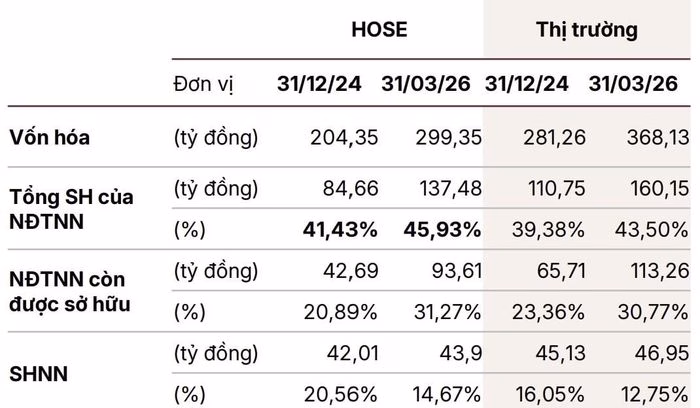This screenshot has width=700, height=408.
Task: Select the SHNN row label
Action: click(x=38, y=374)
